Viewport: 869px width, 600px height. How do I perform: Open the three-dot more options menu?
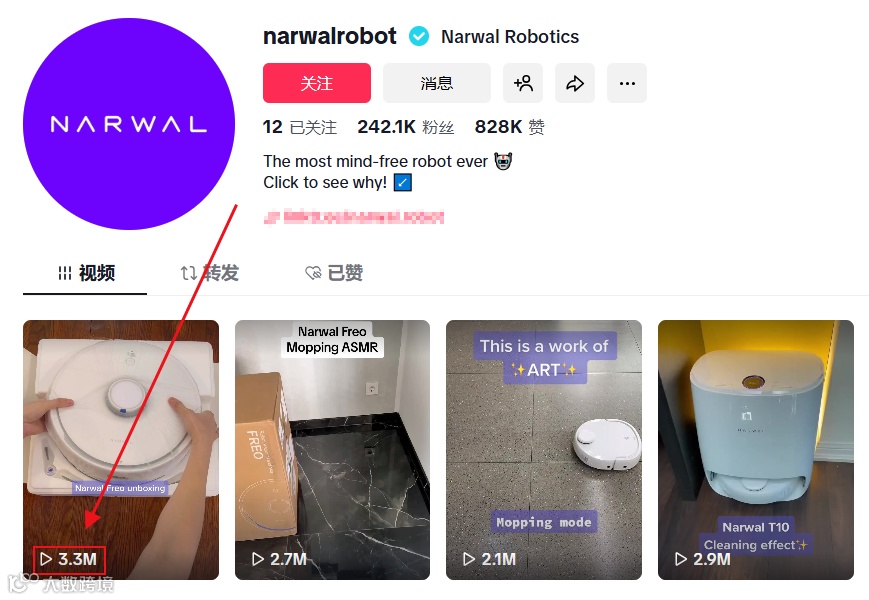[x=627, y=83]
